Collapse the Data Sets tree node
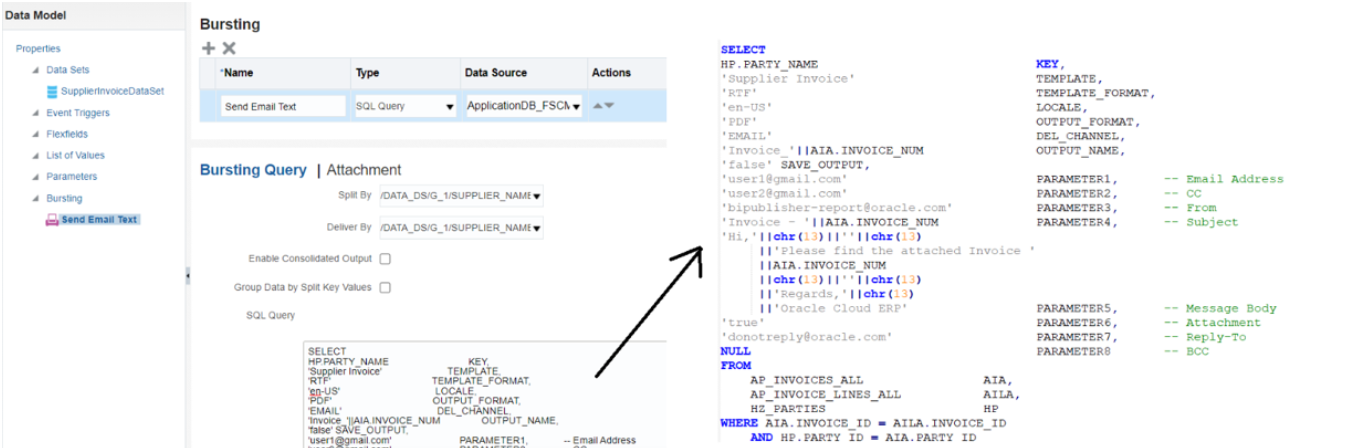Image resolution: width=1350 pixels, height=448 pixels. [36, 71]
